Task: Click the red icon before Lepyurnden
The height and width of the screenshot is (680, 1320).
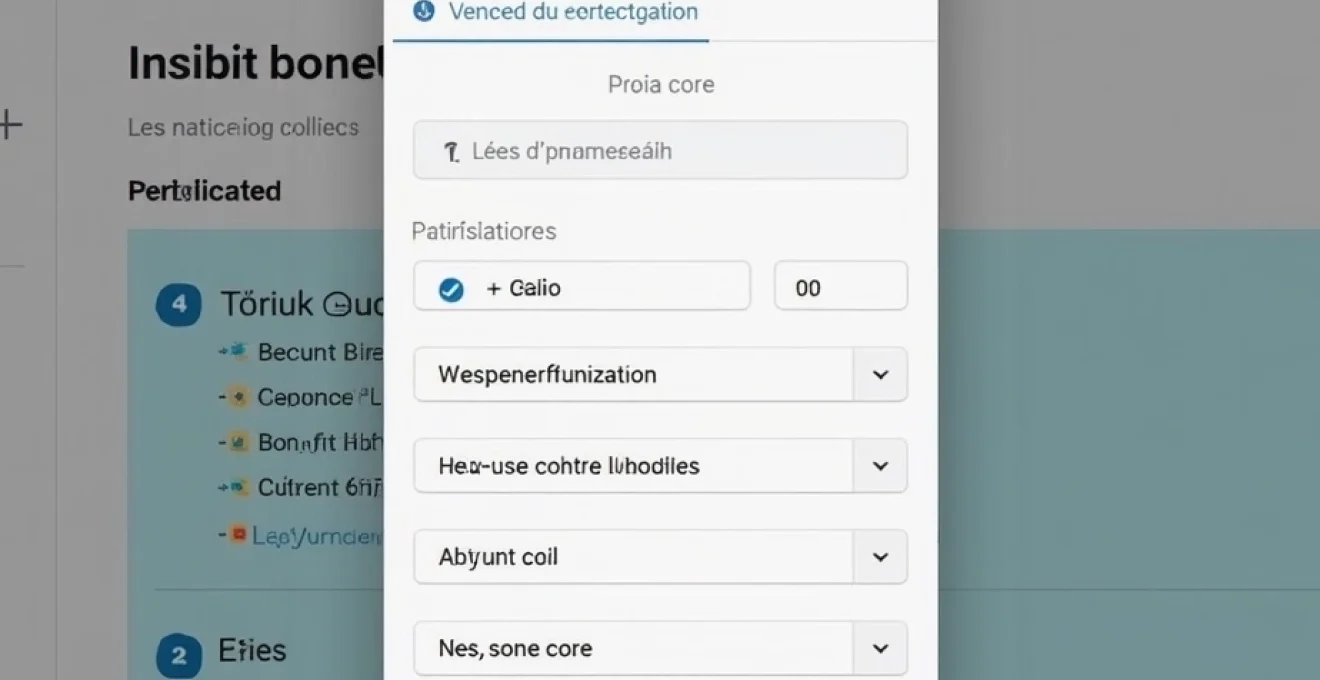Action: tap(237, 535)
